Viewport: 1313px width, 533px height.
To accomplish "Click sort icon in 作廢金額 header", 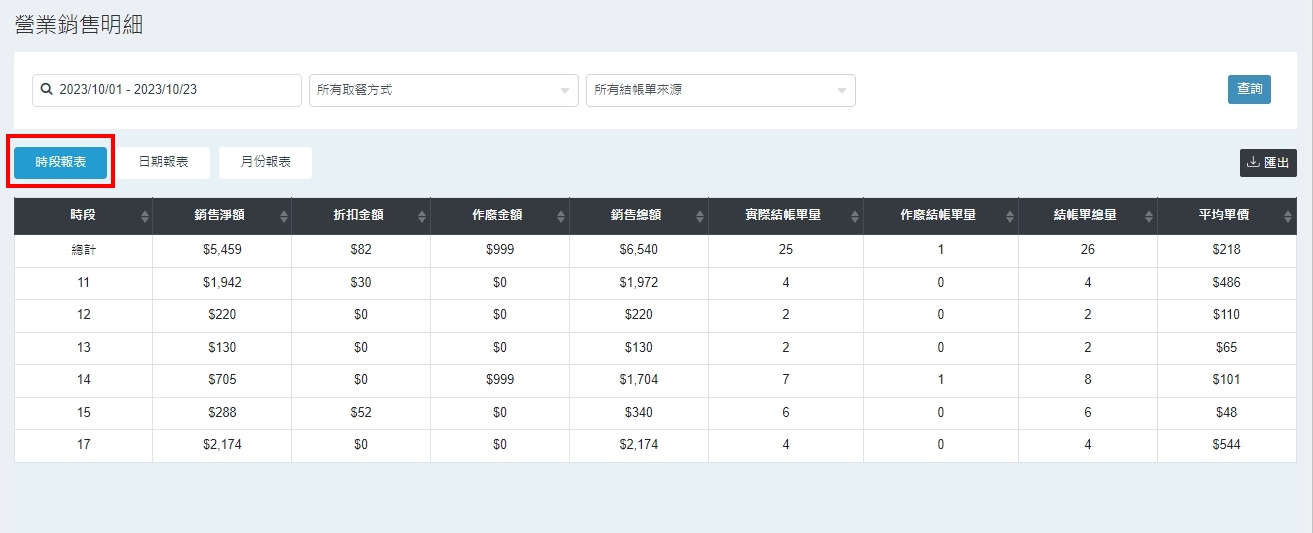I will (x=561, y=216).
